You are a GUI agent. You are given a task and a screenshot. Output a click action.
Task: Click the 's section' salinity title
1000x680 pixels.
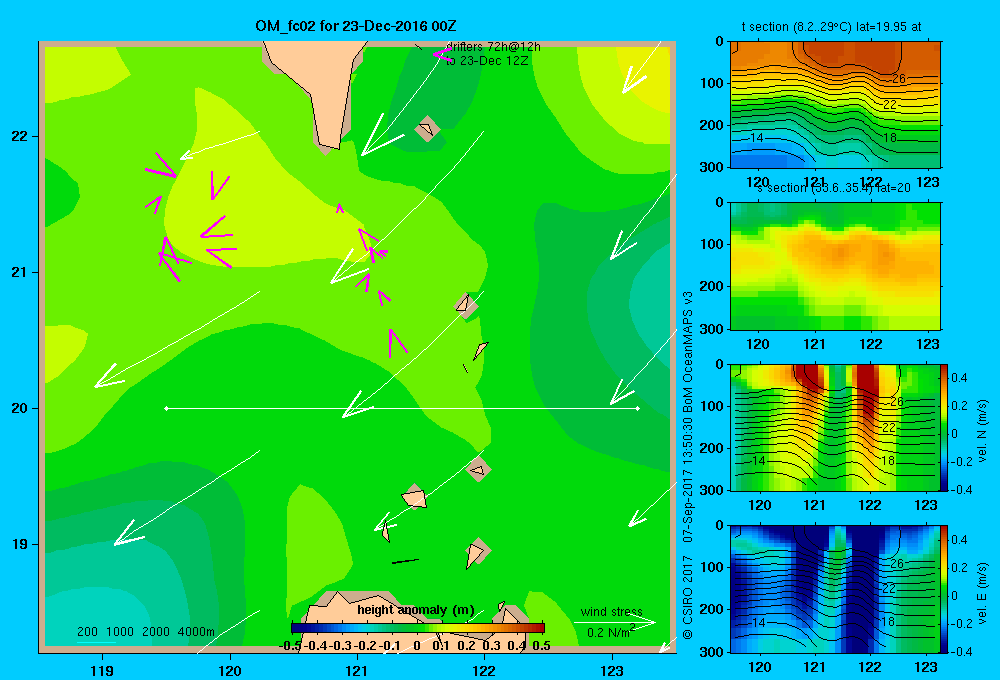834,188
